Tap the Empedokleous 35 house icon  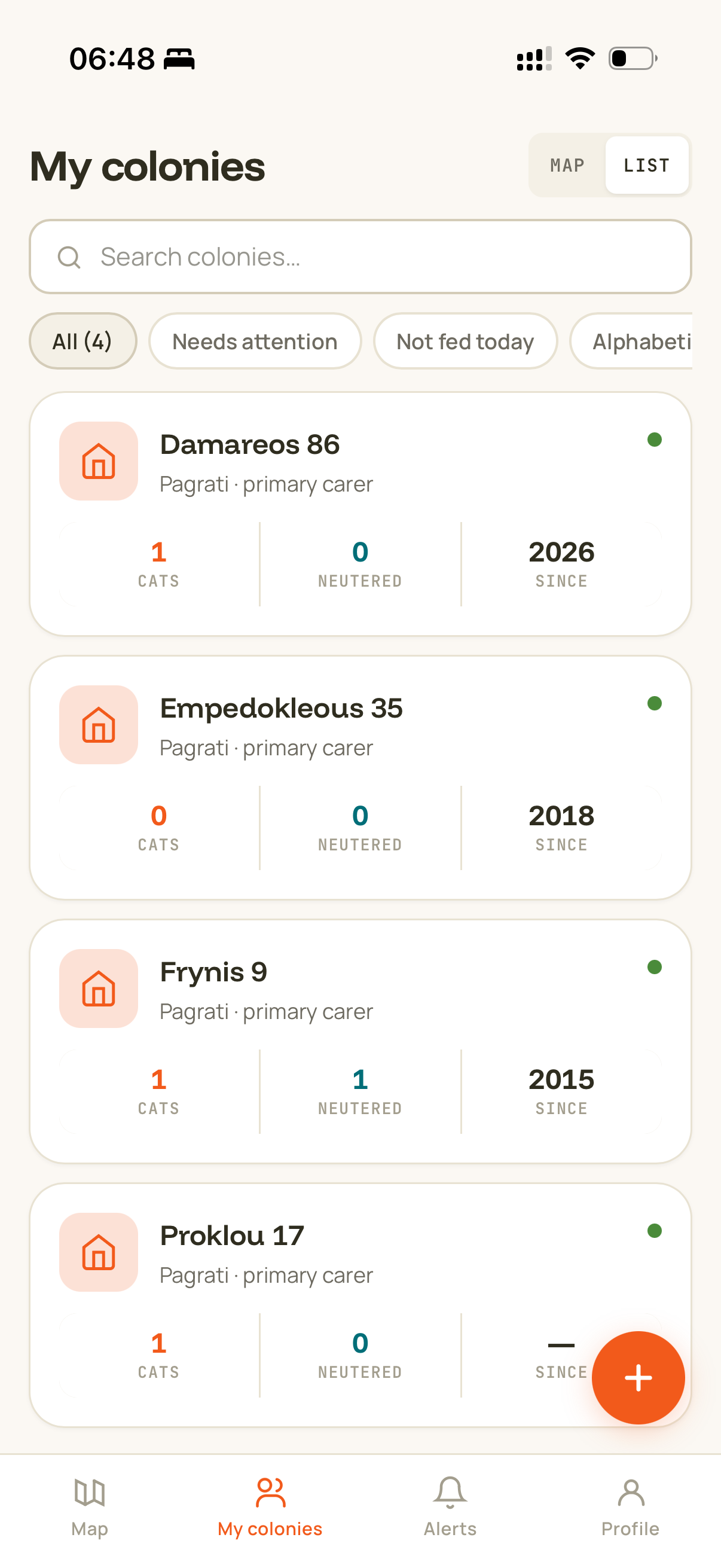click(99, 724)
